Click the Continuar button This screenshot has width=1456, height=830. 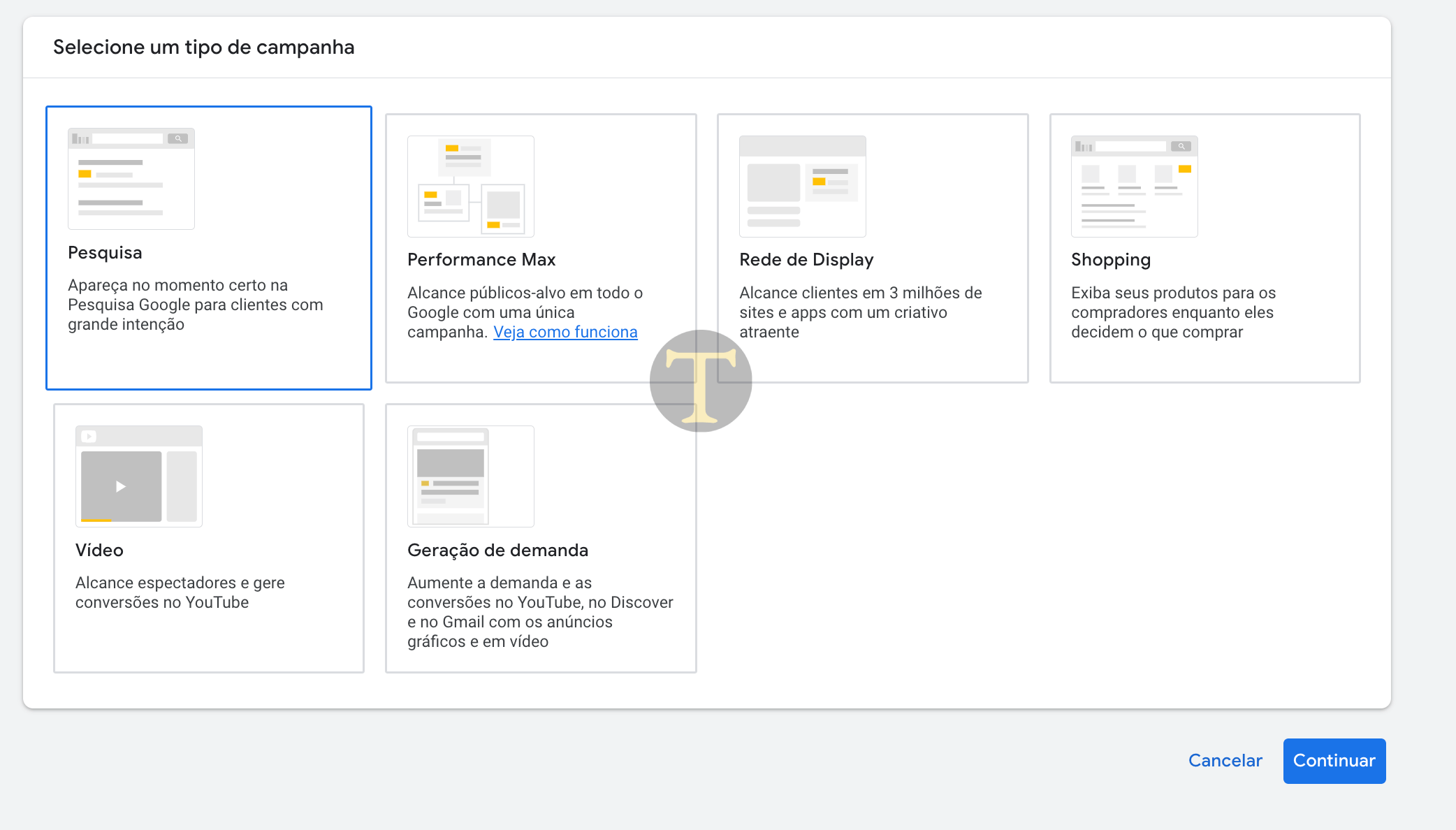[x=1334, y=761]
